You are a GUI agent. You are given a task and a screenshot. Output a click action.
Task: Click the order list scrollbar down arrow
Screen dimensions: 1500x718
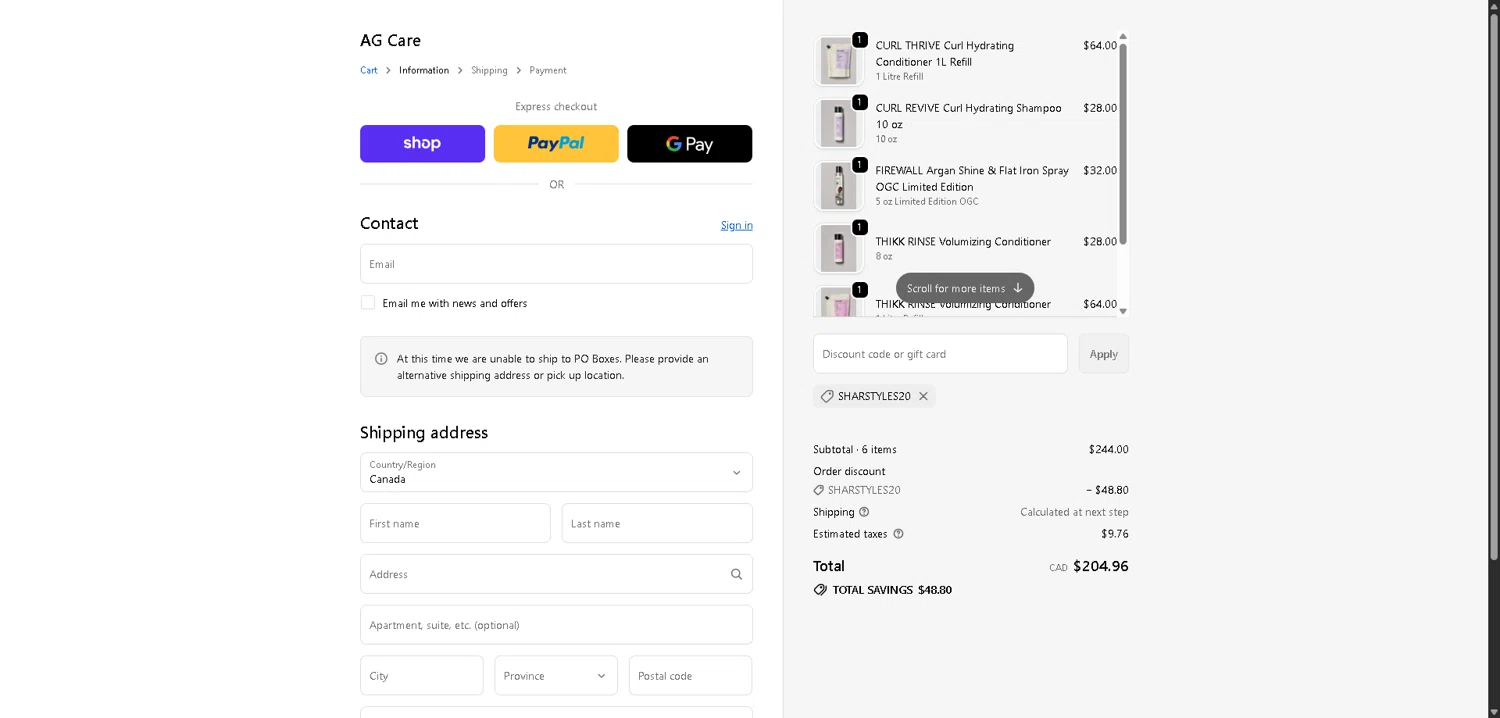(1123, 311)
